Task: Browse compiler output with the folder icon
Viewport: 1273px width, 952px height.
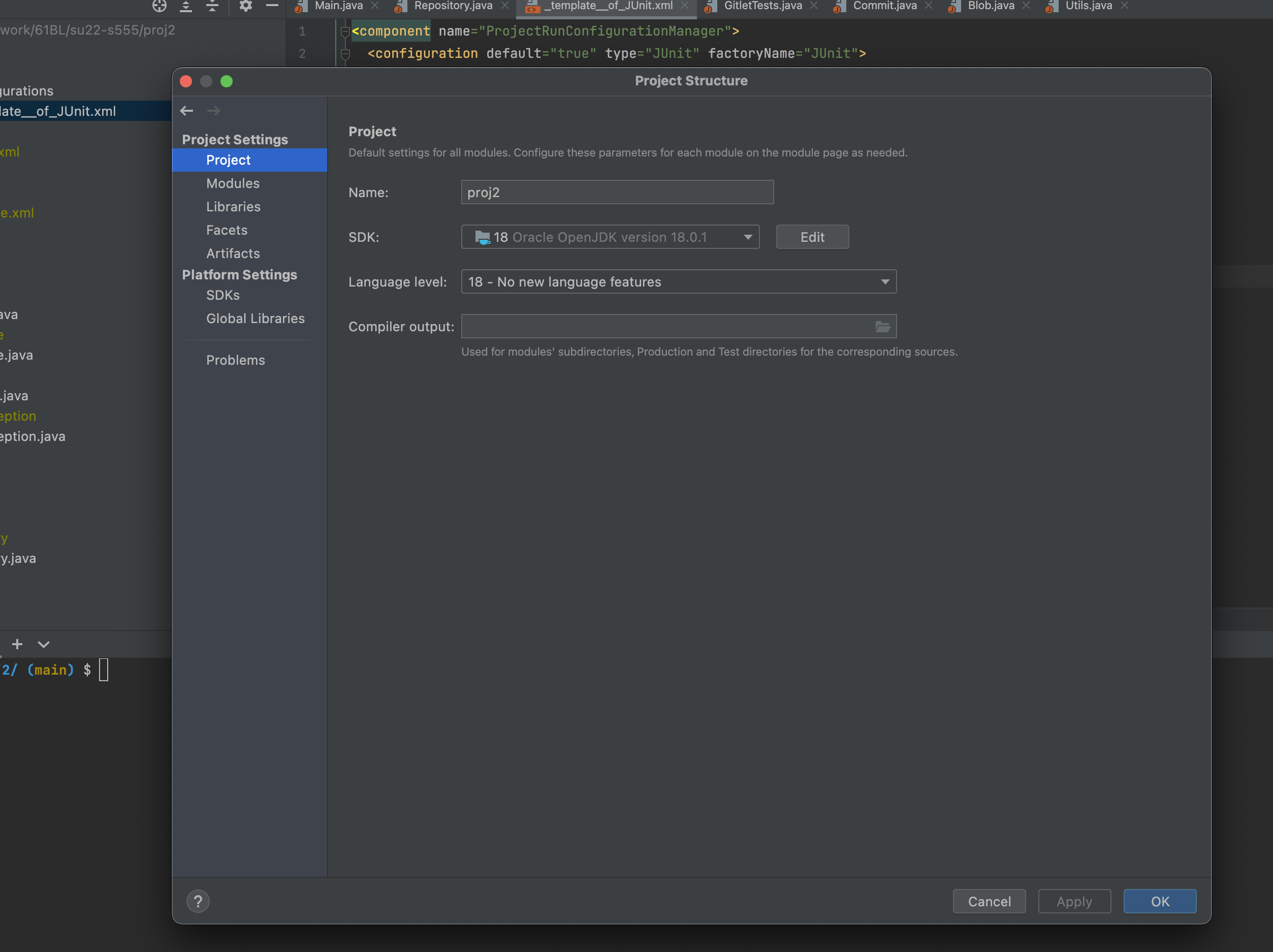Action: tap(882, 327)
